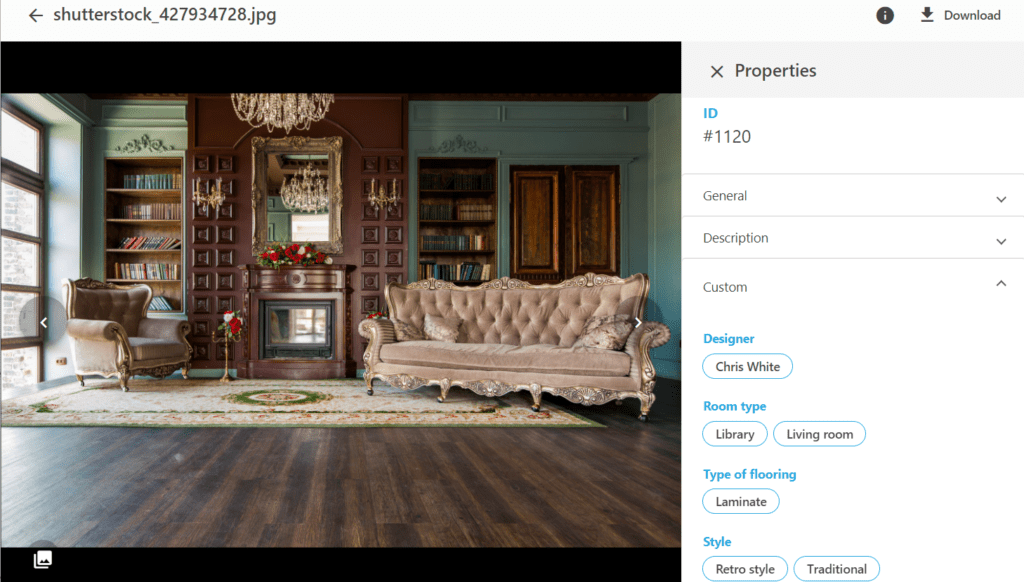
Task: Click the Living room tag
Action: [x=820, y=434]
